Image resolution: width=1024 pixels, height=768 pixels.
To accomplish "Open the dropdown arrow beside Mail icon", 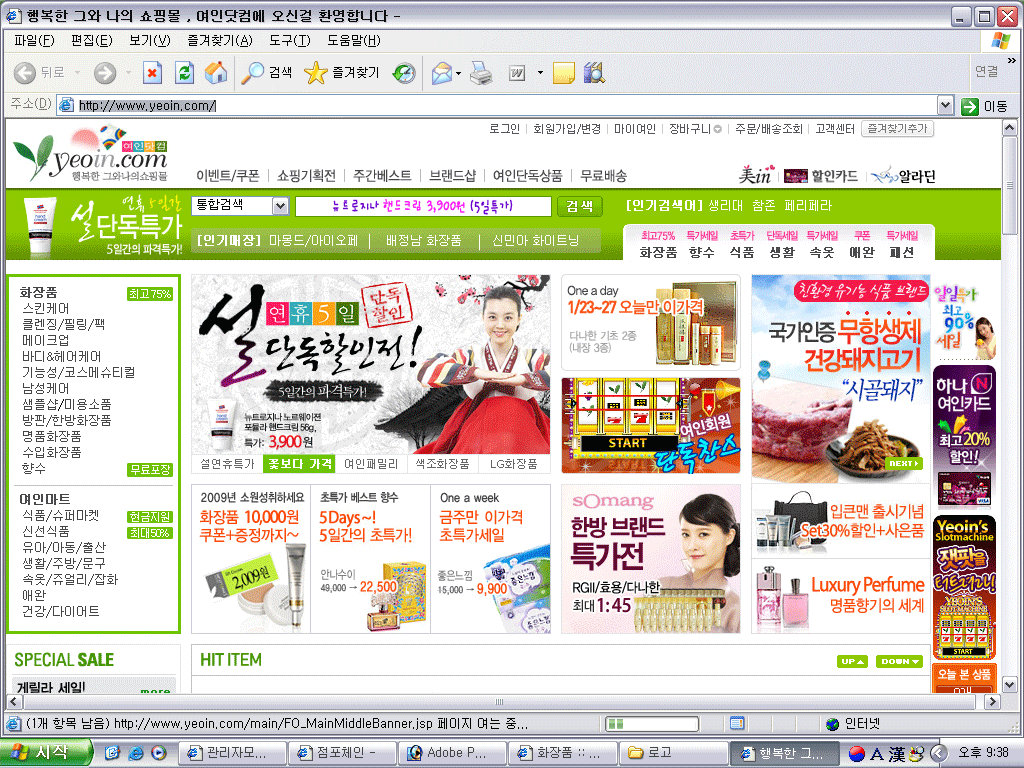I will [x=458, y=73].
